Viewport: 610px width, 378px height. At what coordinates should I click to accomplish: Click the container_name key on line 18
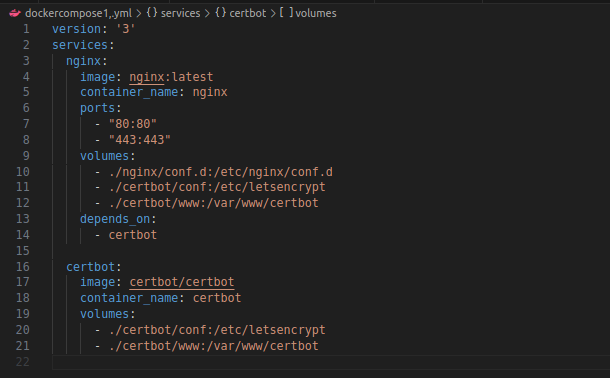[129, 298]
